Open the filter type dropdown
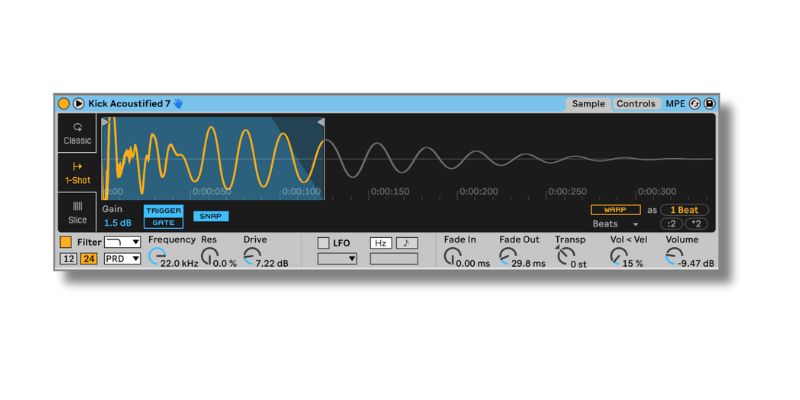This screenshot has width=800, height=400. (122, 242)
